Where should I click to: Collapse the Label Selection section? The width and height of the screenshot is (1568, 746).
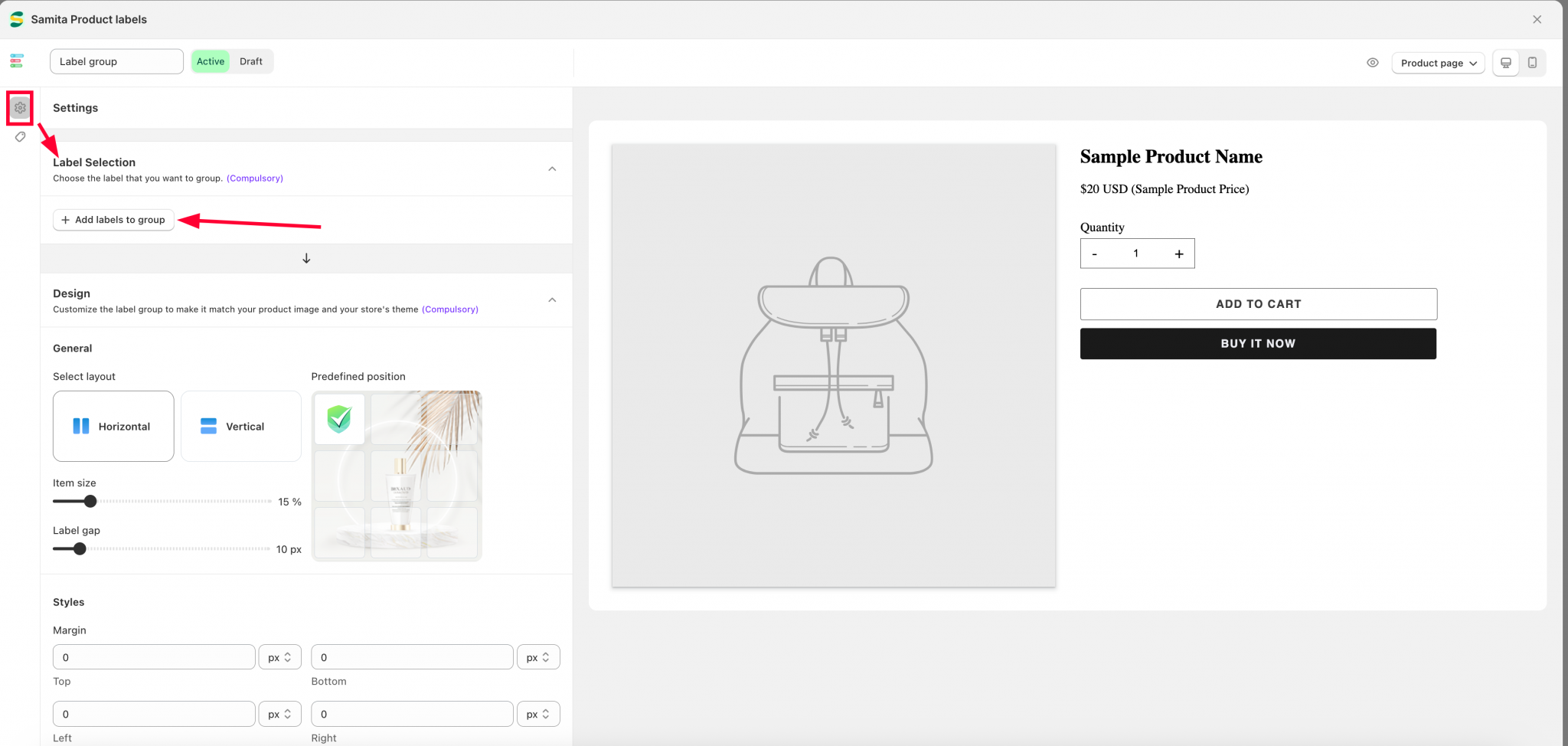pos(552,169)
